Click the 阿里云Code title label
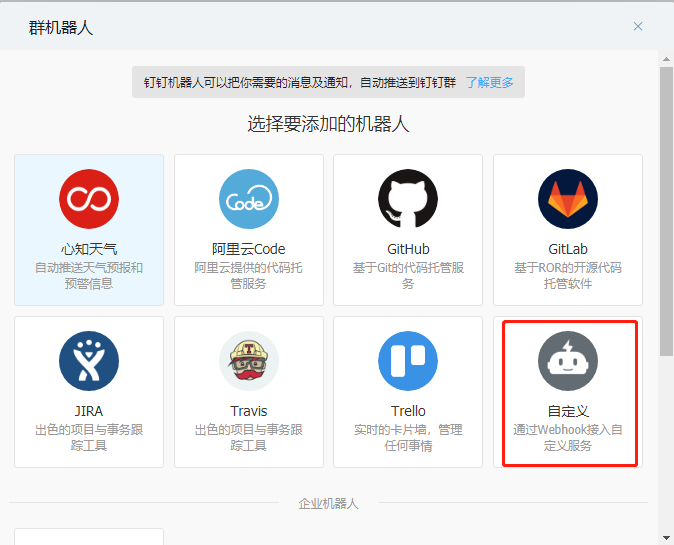This screenshot has width=674, height=545. (249, 249)
